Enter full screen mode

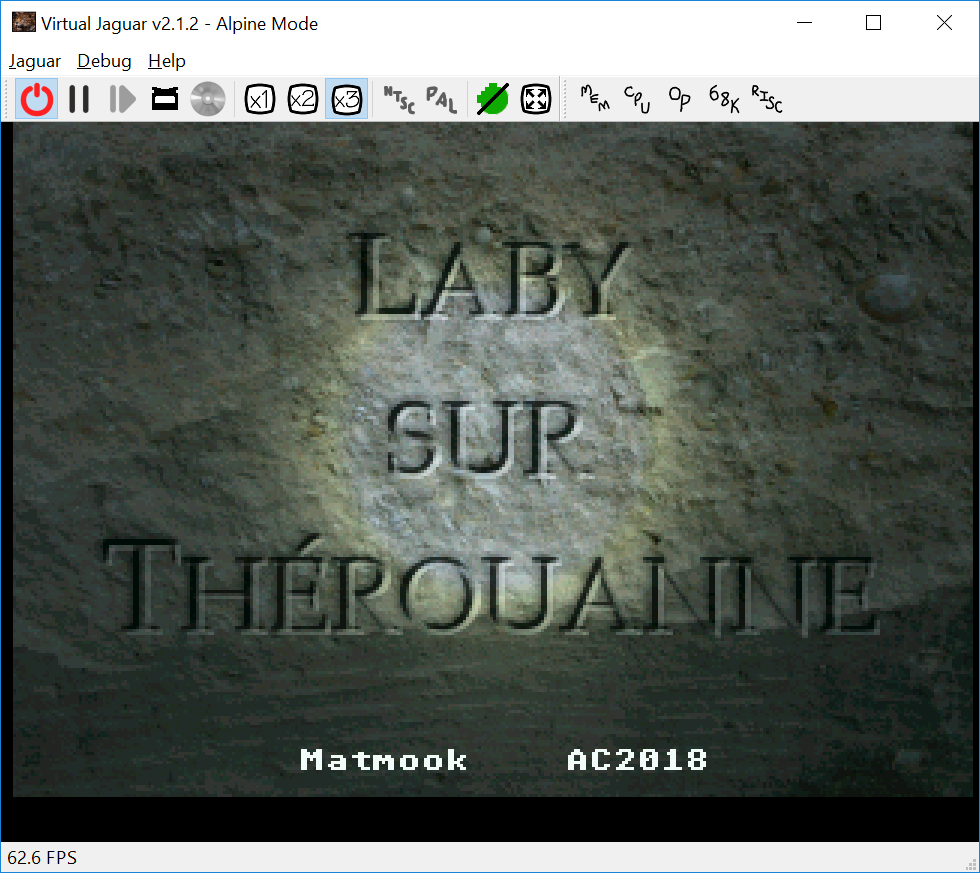[x=536, y=99]
